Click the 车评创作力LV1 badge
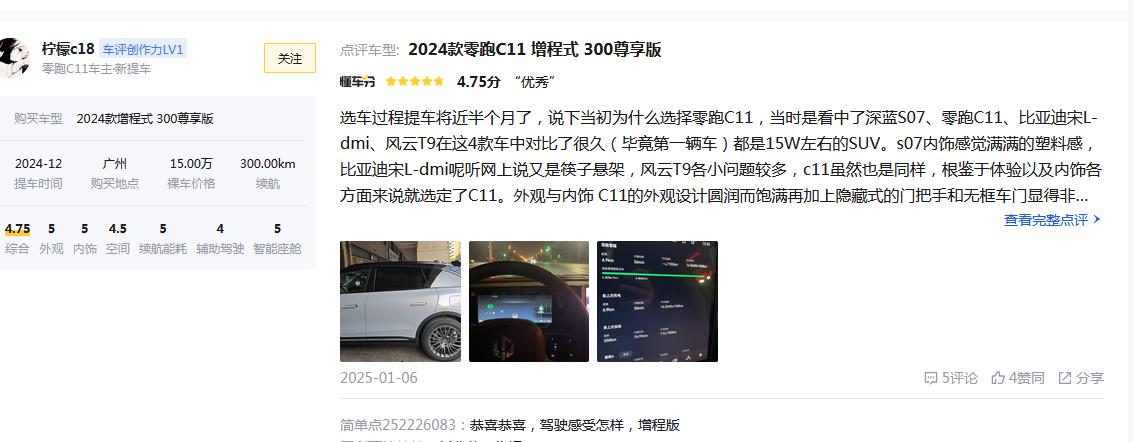This screenshot has height=442, width=1133. click(143, 49)
